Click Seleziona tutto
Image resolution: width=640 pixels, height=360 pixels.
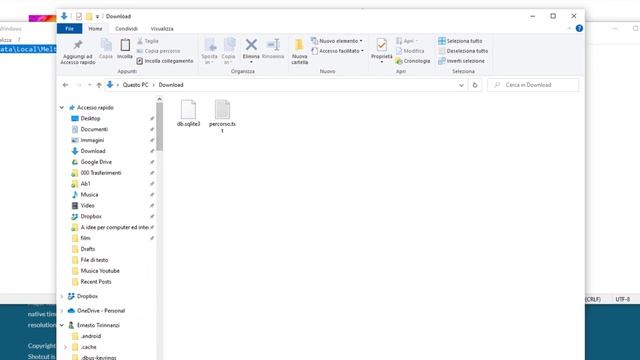tap(460, 41)
